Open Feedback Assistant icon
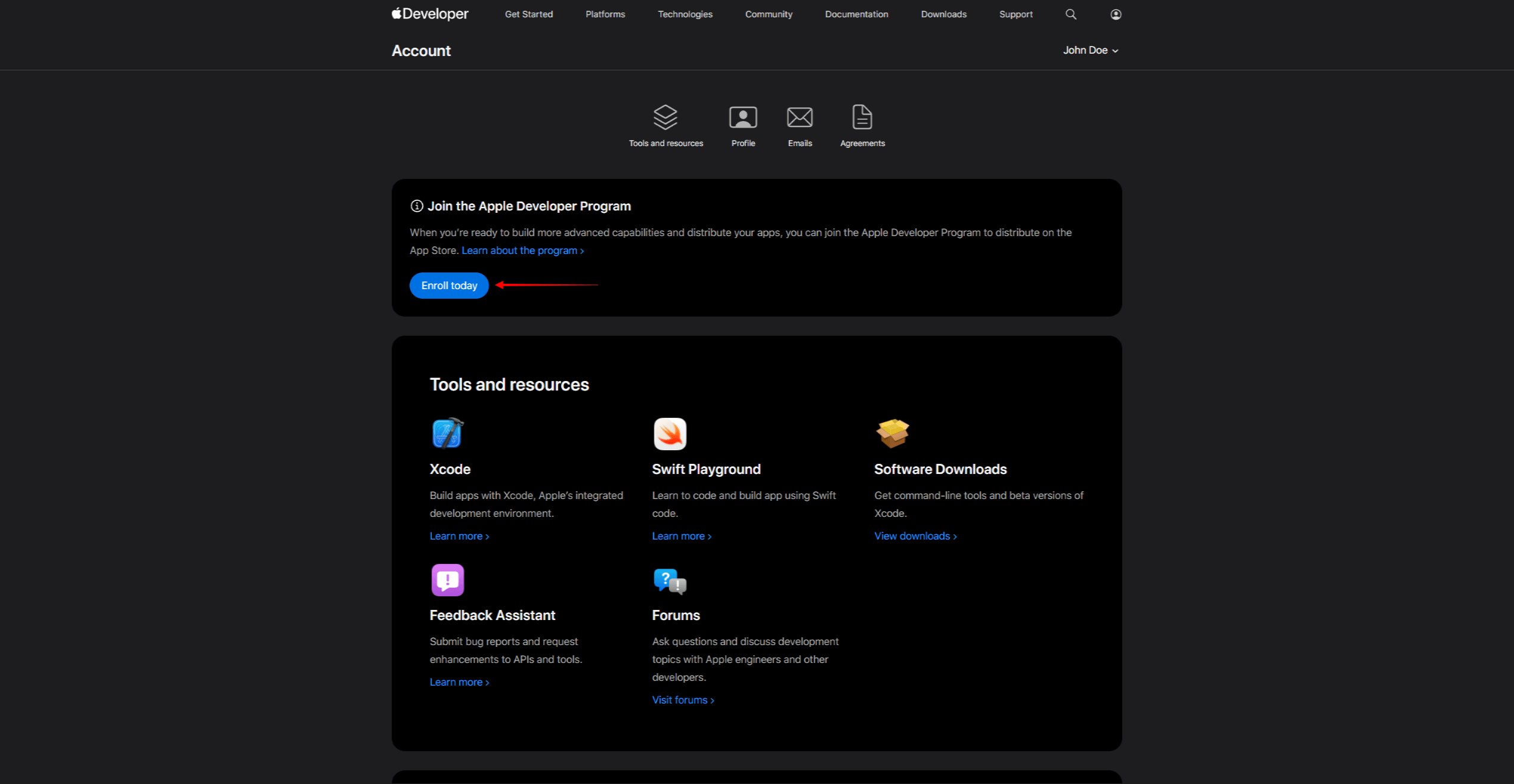Image resolution: width=1514 pixels, height=784 pixels. coord(447,579)
